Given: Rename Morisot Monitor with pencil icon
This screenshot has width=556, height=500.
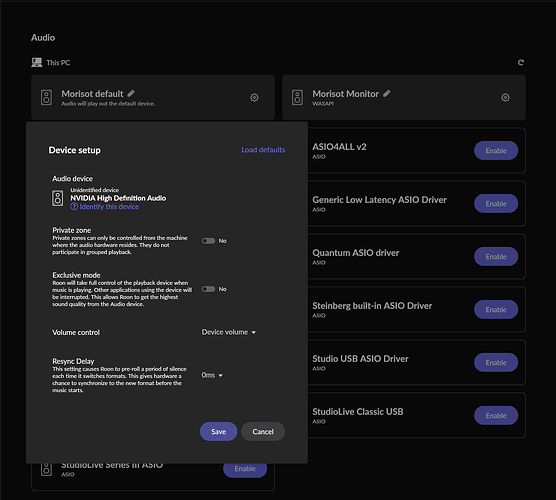Looking at the screenshot, I should (387, 94).
